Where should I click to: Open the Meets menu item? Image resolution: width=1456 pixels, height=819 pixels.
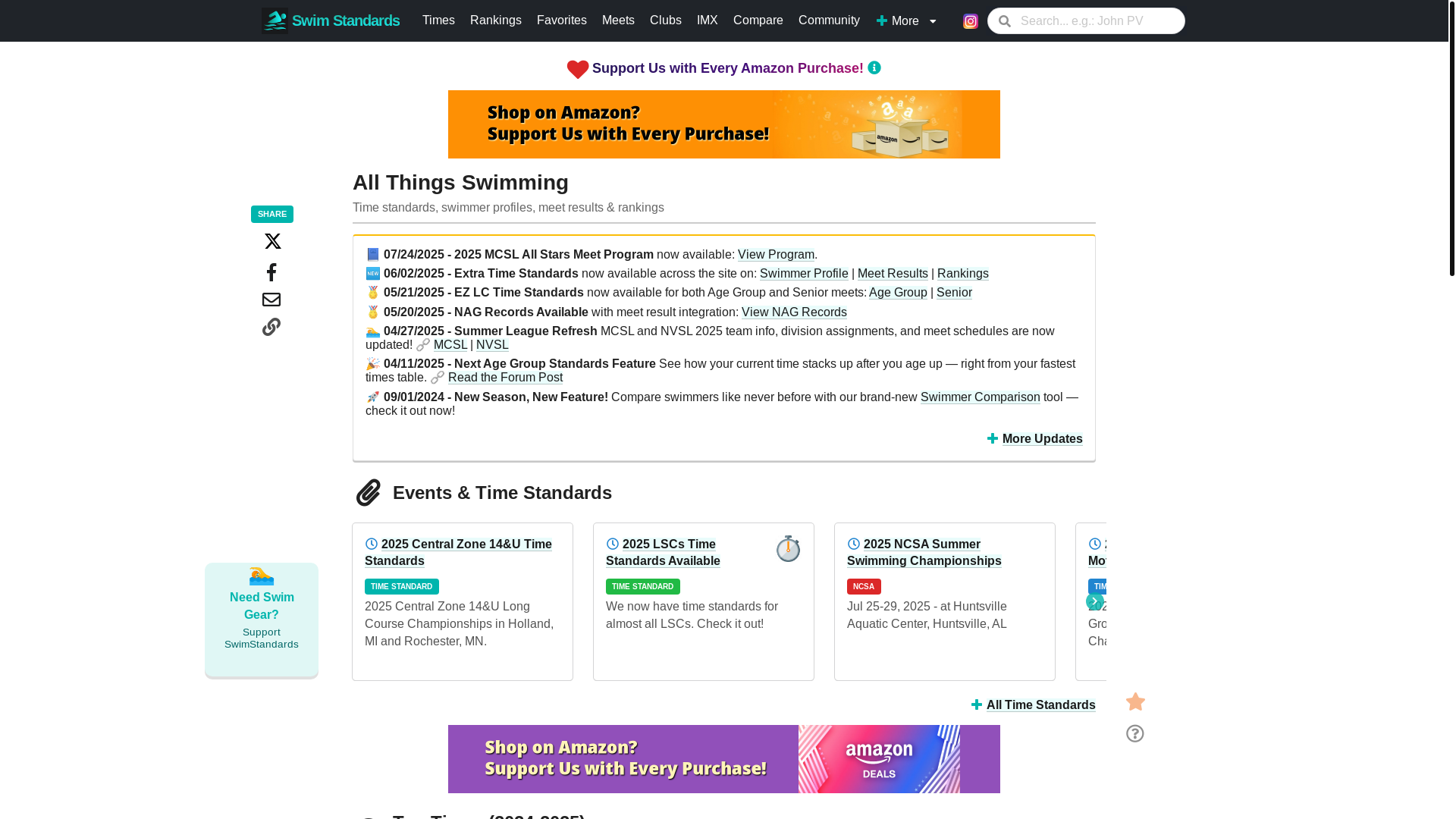(618, 20)
